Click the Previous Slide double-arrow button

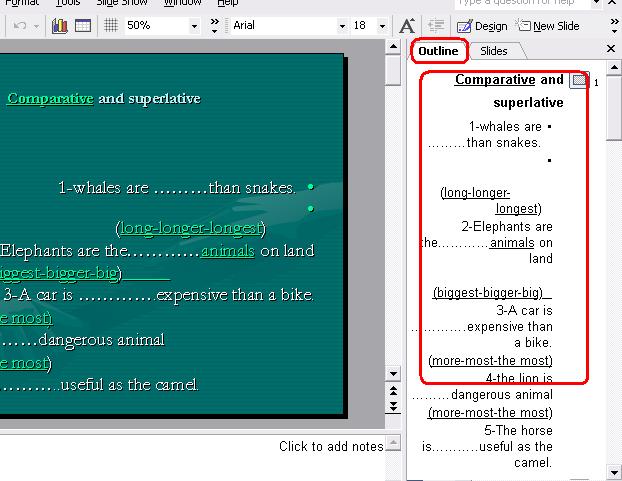tap(393, 391)
